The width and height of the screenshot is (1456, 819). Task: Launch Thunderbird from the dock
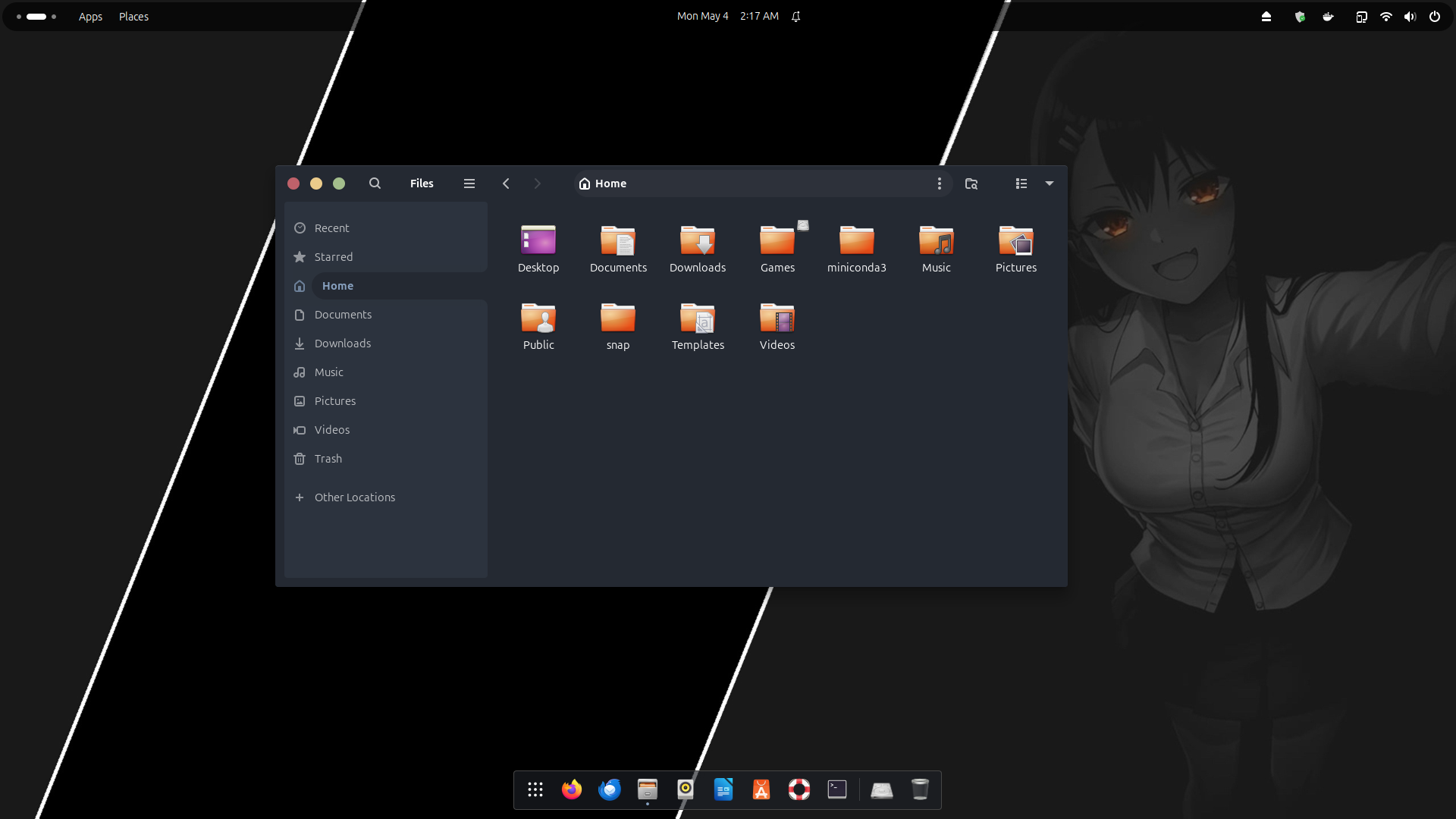(610, 789)
